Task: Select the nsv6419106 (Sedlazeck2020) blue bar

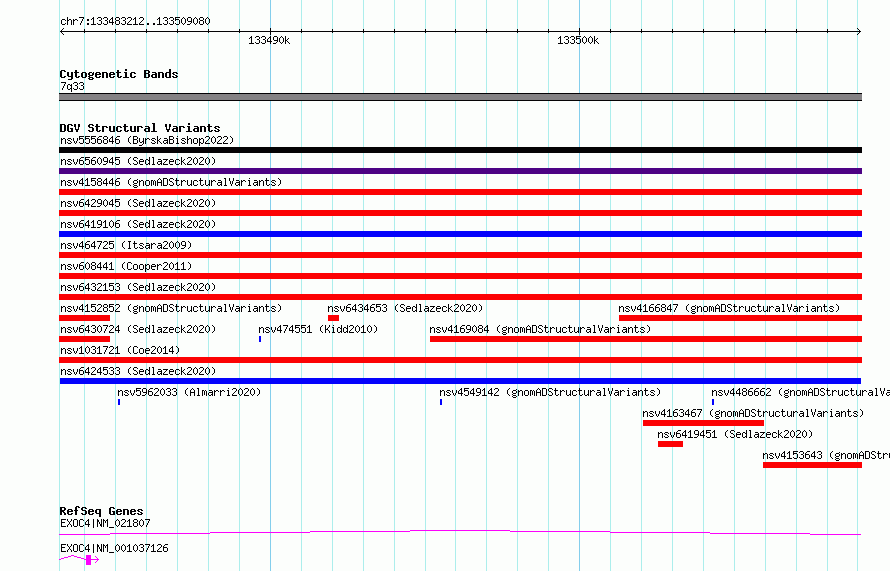Action: pyautogui.click(x=460, y=234)
